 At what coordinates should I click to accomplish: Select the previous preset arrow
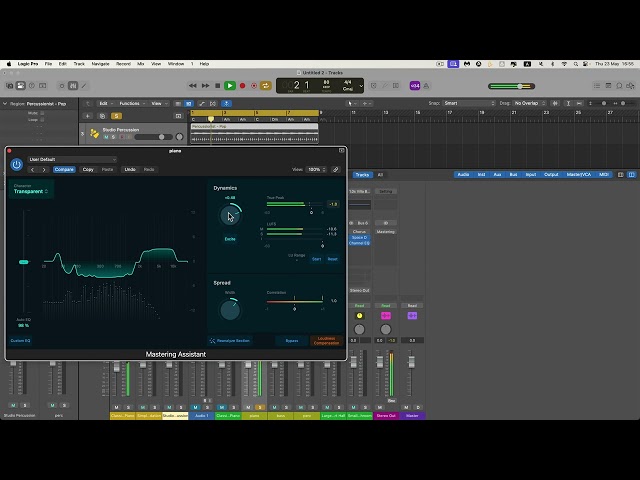click(33, 169)
